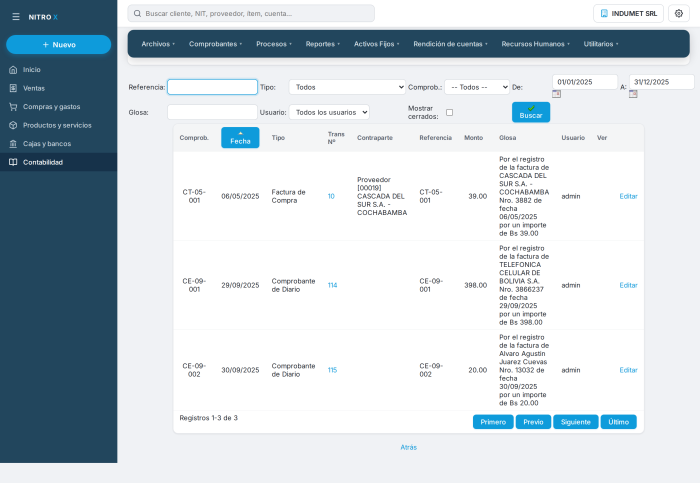
Task: Click the De date field 01/01/2025
Action: pos(585,82)
